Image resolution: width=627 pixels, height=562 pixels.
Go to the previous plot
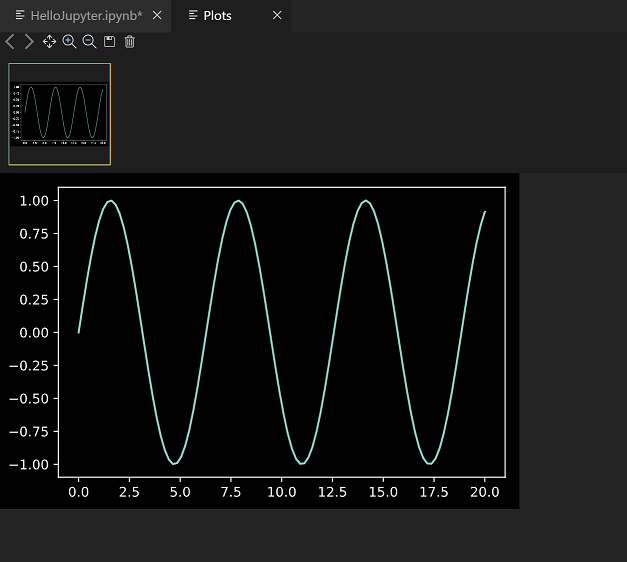coord(10,42)
